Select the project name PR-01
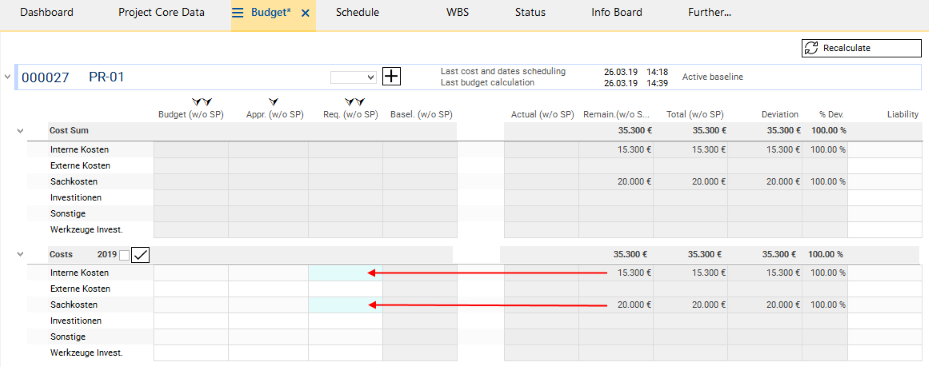 106,77
